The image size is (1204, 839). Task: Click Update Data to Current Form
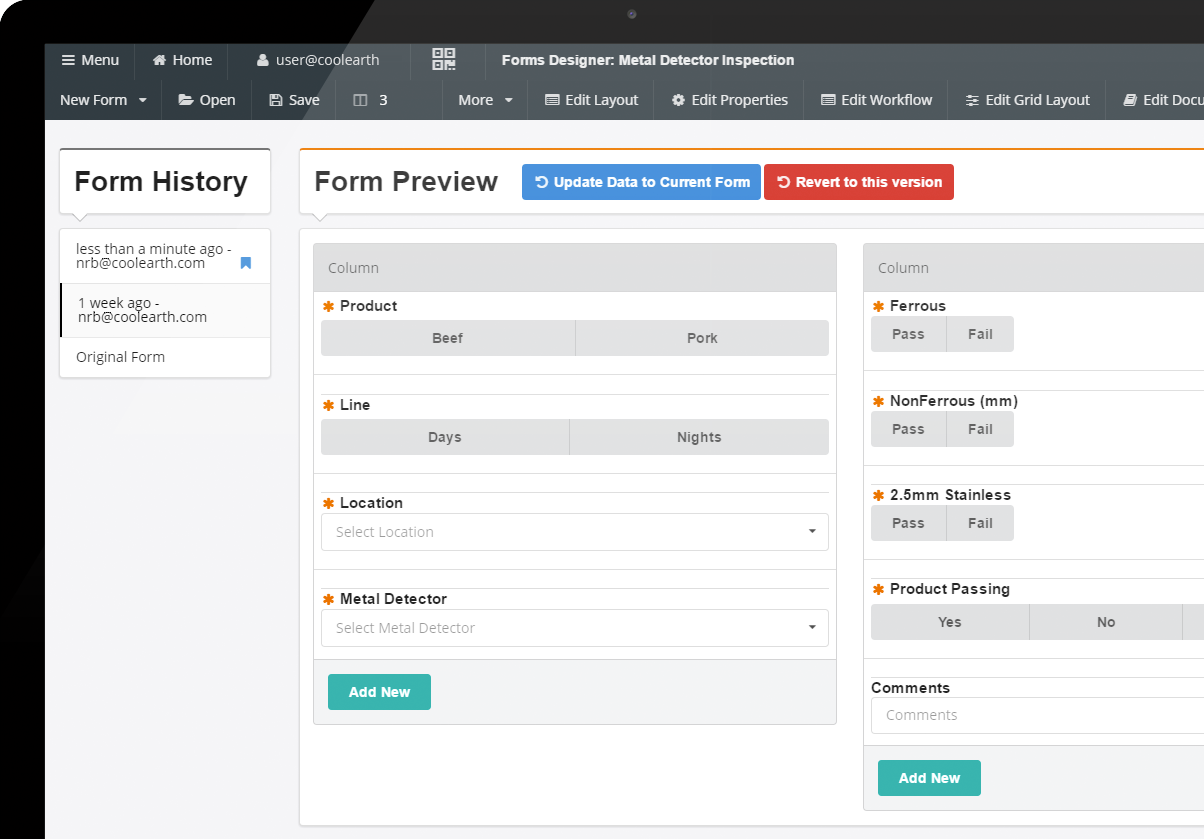point(641,182)
